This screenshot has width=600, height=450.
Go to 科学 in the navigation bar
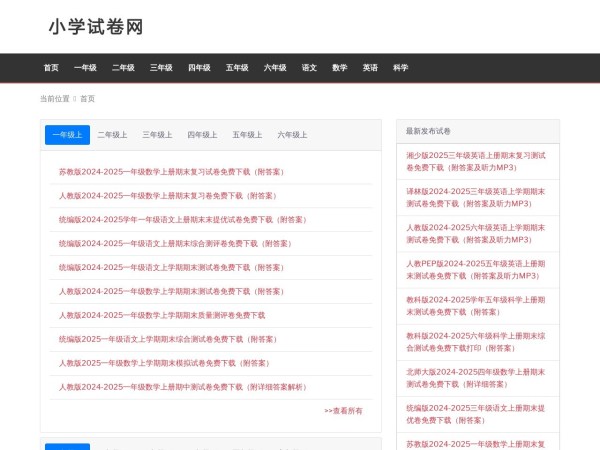coord(401,68)
